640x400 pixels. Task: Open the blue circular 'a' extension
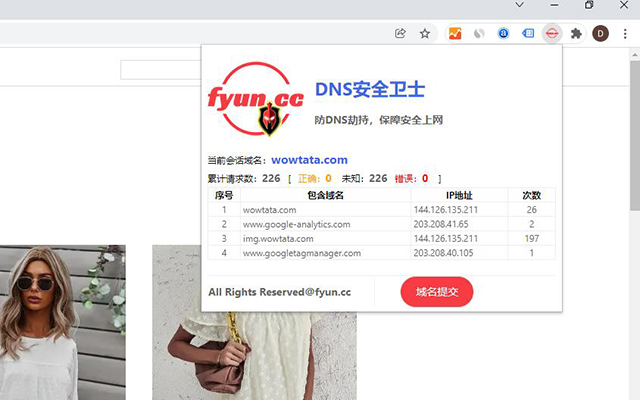click(x=503, y=33)
